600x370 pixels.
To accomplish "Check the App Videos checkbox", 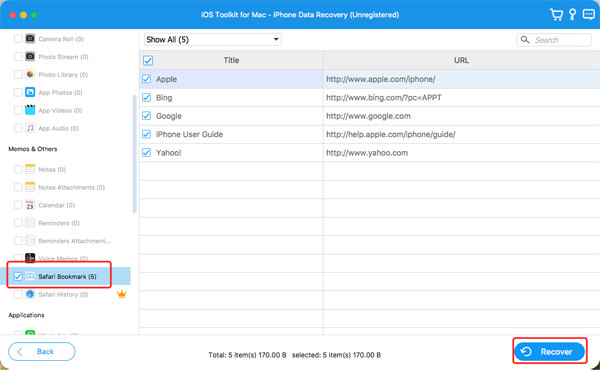I will (x=18, y=110).
